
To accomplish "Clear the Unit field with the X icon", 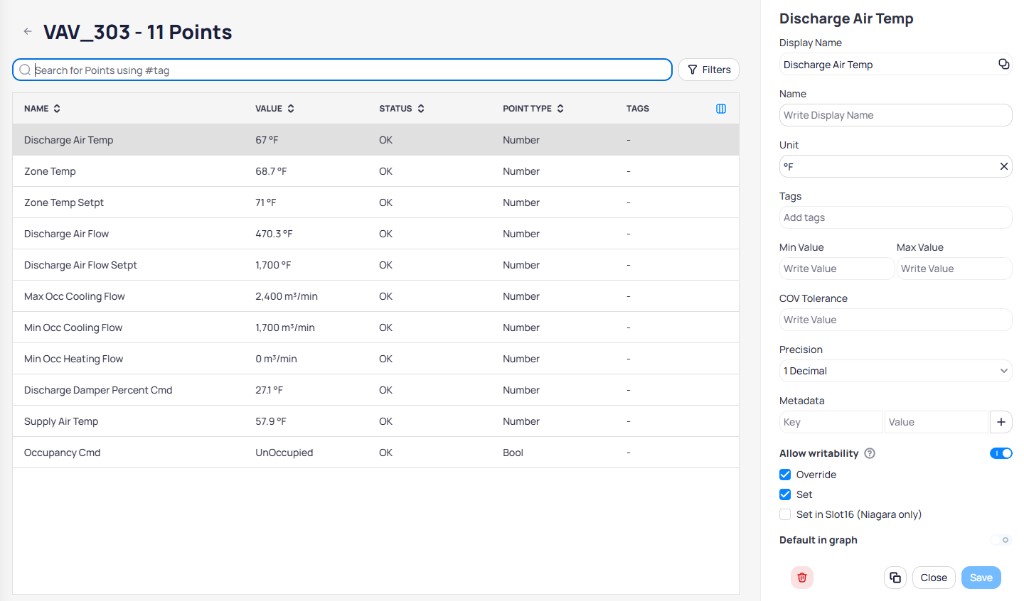I will 1004,167.
